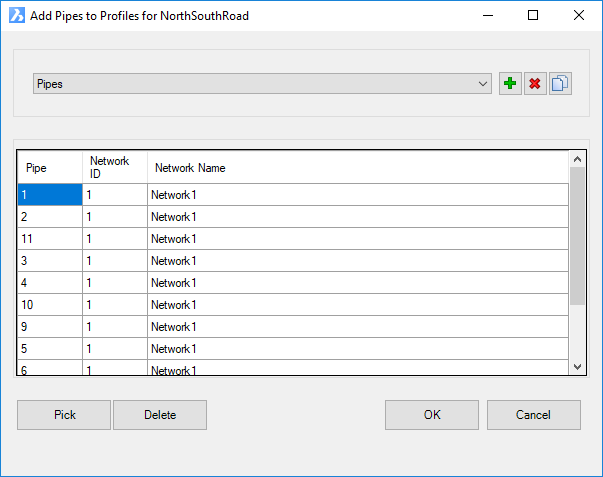603x477 pixels.
Task: Click the scrollbar up arrow in table
Action: coord(577,159)
